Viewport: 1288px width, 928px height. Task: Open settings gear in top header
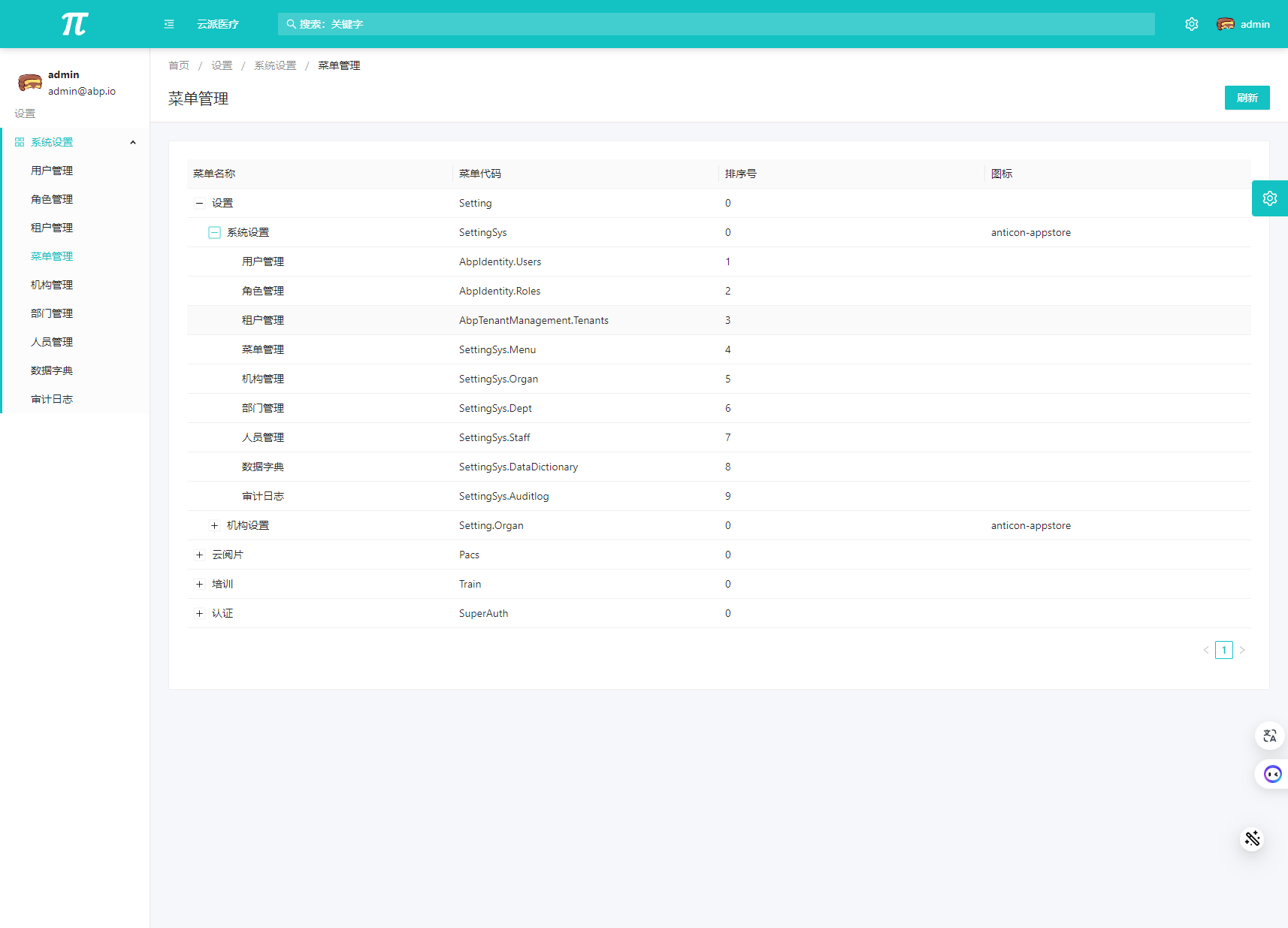(x=1191, y=24)
